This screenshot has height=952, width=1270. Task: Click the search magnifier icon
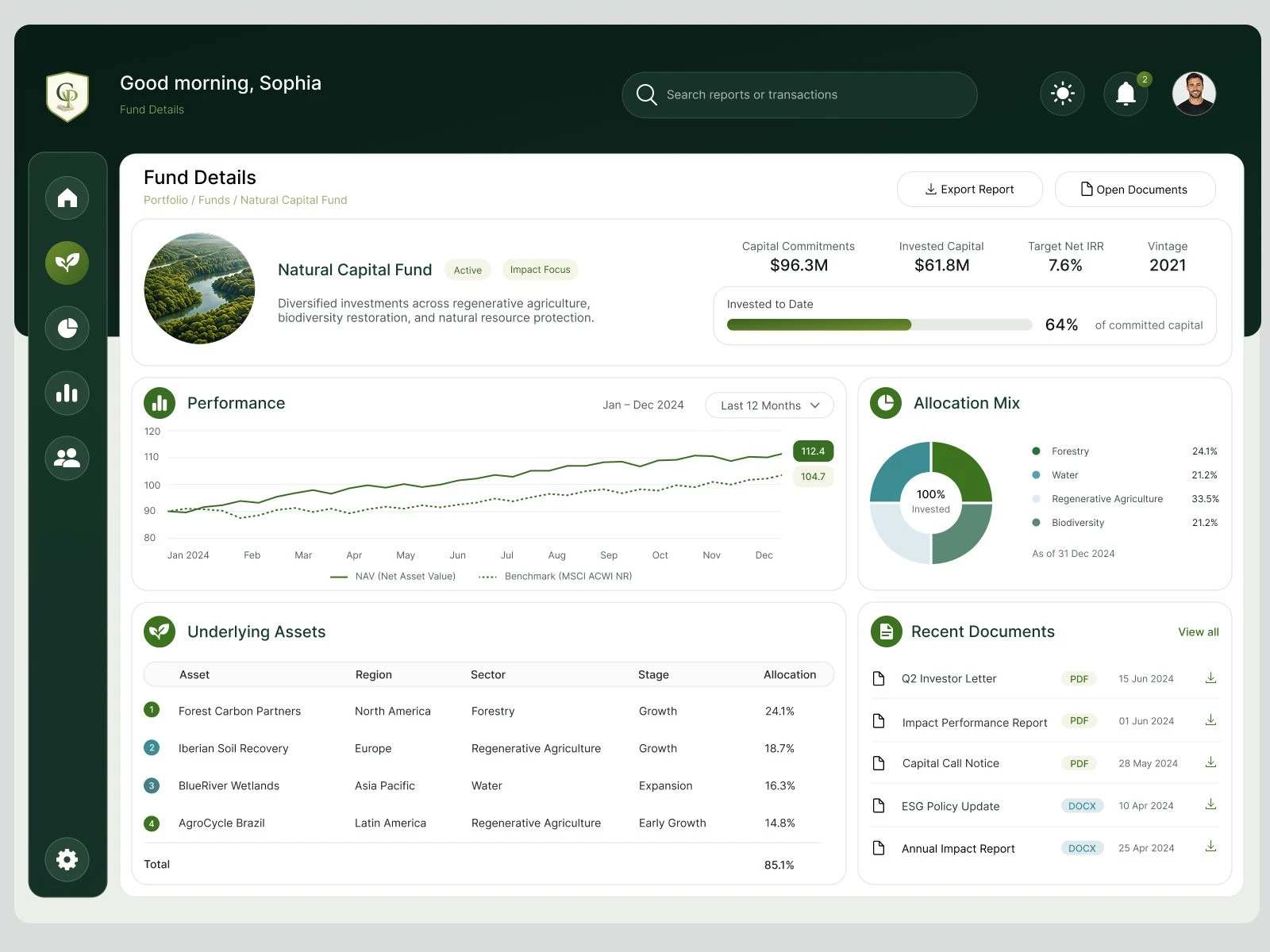click(646, 94)
